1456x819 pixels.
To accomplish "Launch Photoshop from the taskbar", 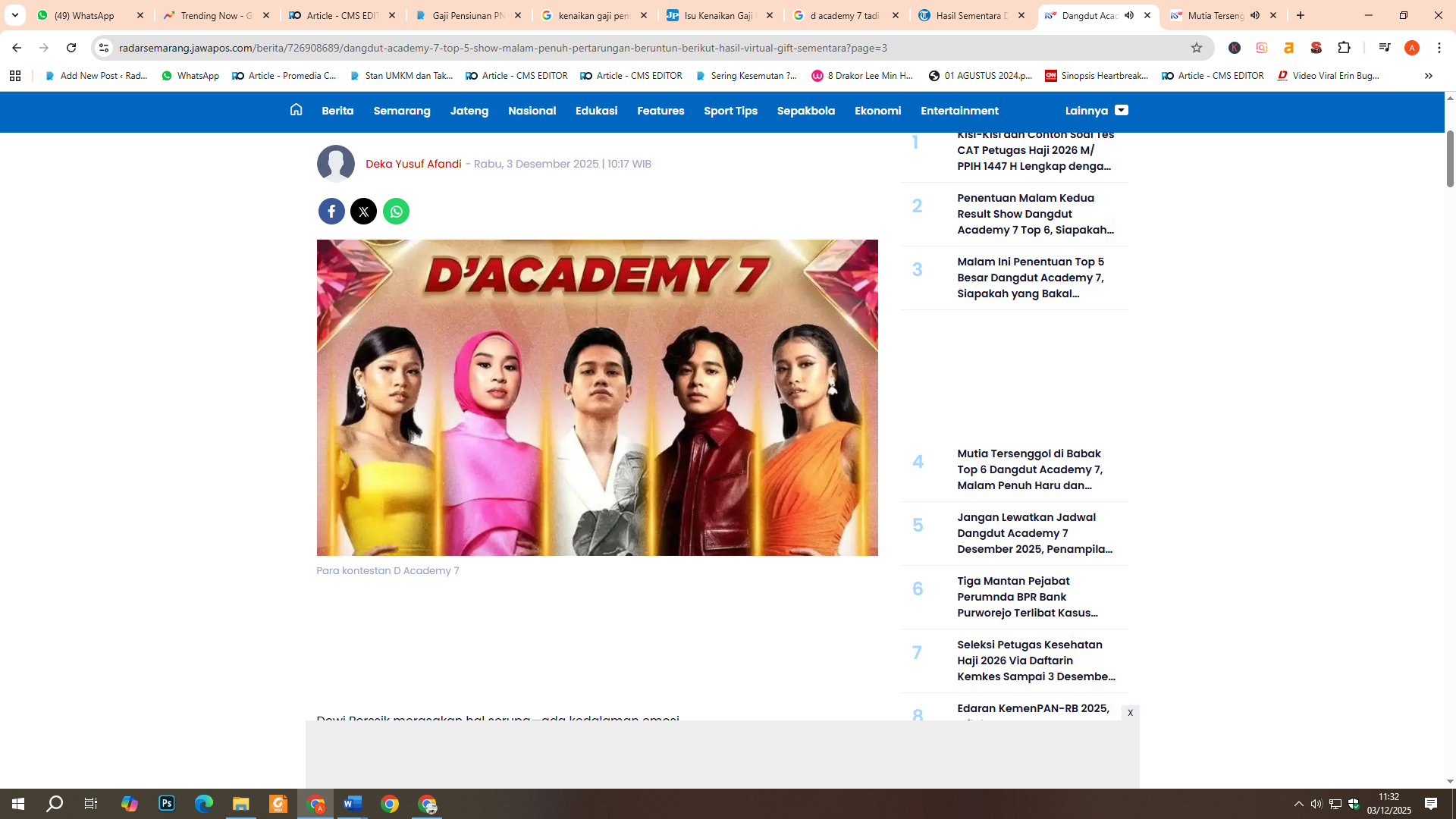I will [166, 804].
